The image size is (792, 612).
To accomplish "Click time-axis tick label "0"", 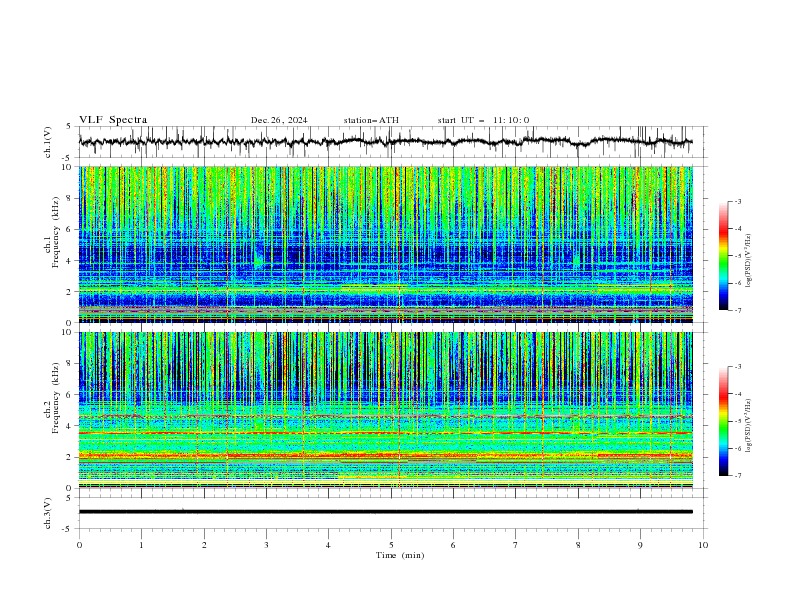I will pos(79,545).
